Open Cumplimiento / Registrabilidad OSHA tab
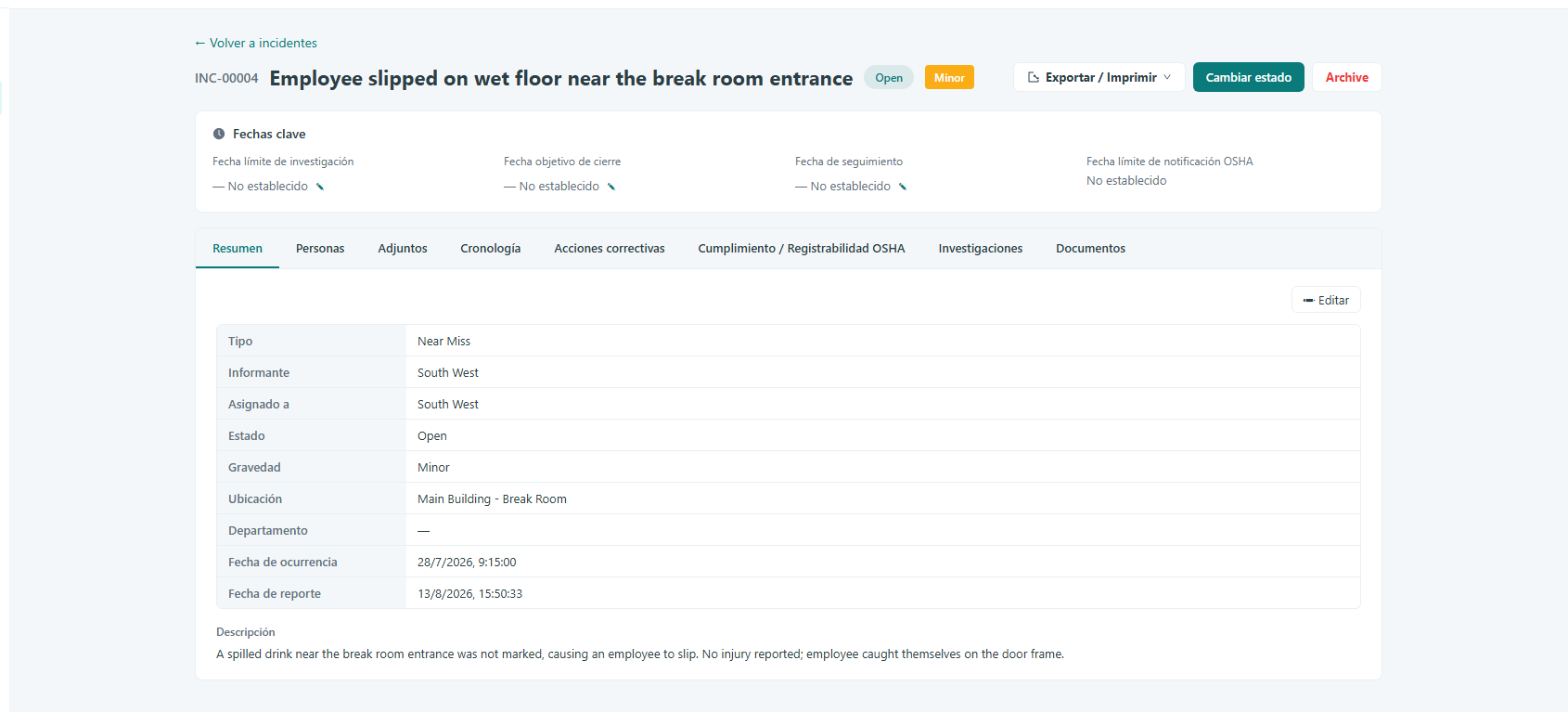The image size is (1568, 712). pyautogui.click(x=802, y=248)
